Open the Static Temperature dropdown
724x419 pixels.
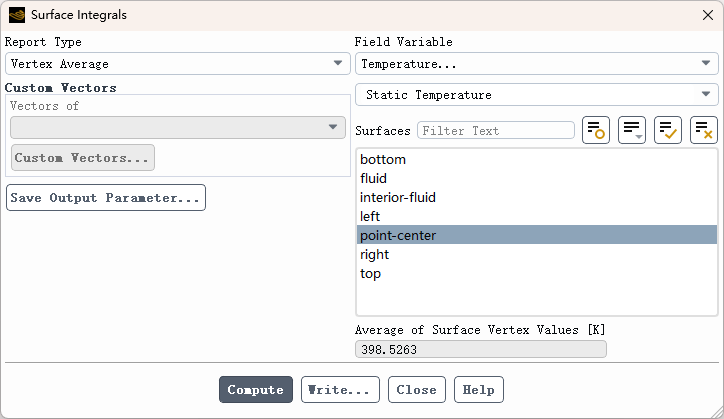536,95
